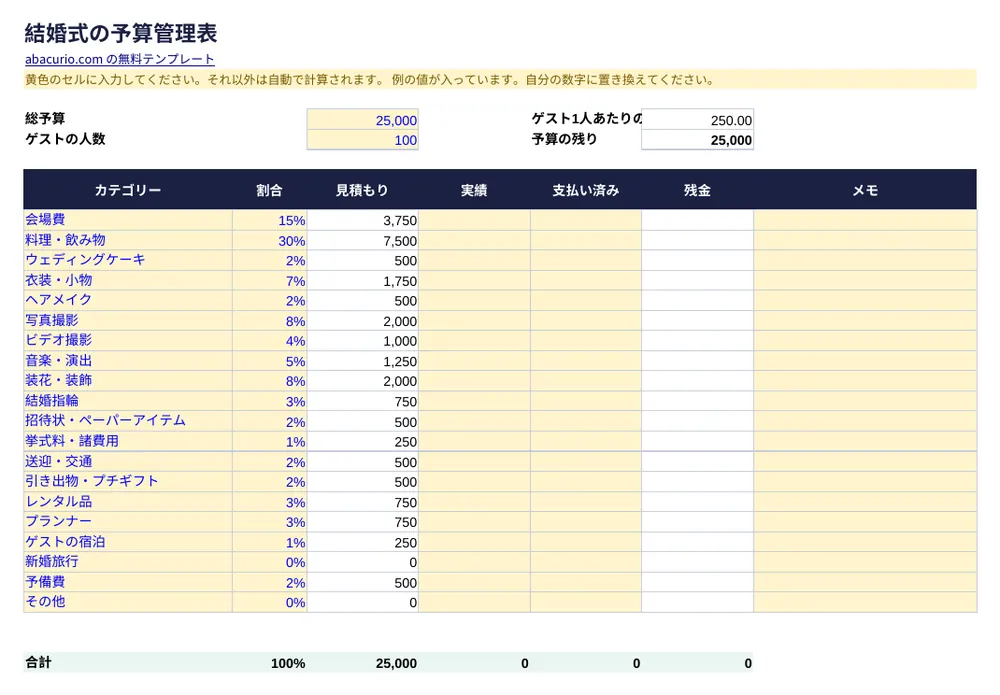Click the title 結婚式の予算管理表
1000x695 pixels.
click(x=121, y=33)
